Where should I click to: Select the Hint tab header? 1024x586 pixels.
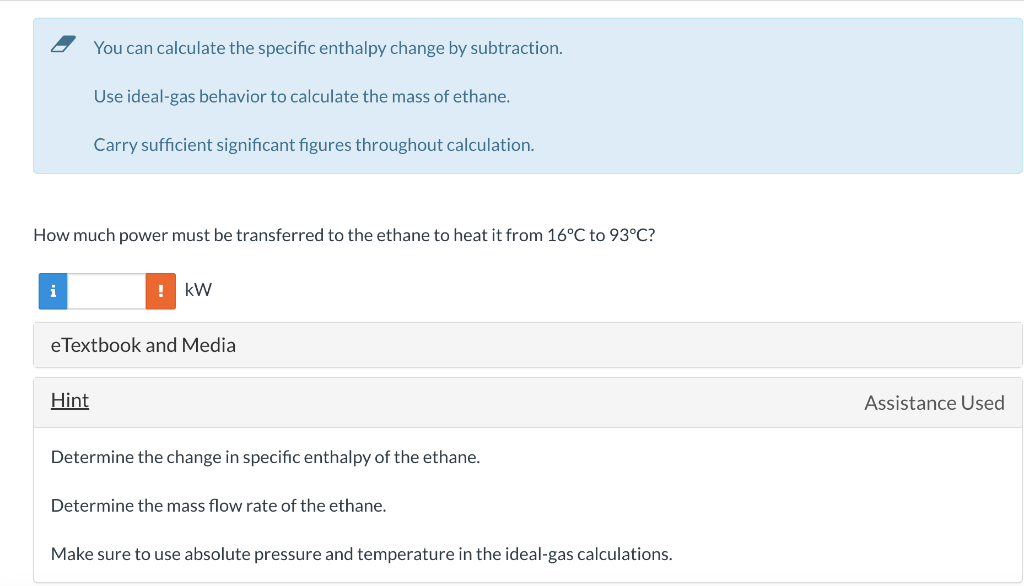70,400
